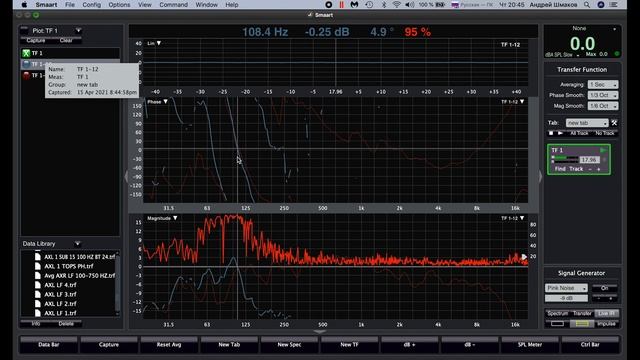
Task: Select the split two-pane view layout icon
Action: click(582, 324)
